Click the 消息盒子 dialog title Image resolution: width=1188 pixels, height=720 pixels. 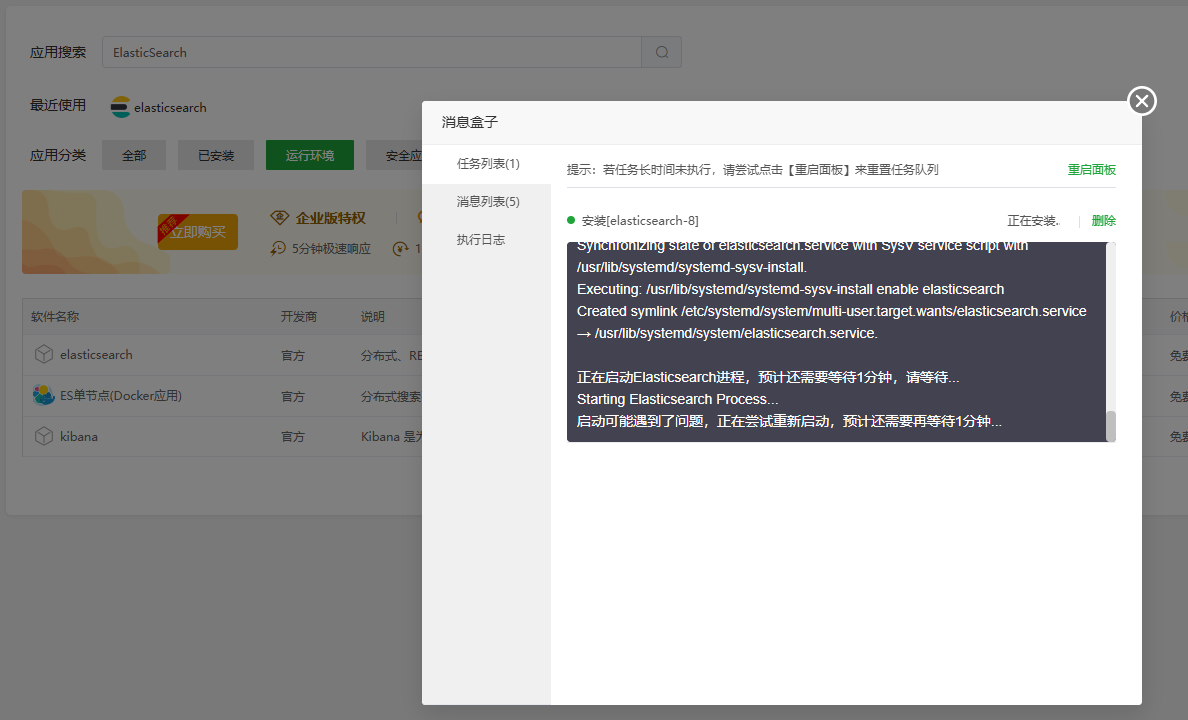tap(470, 122)
